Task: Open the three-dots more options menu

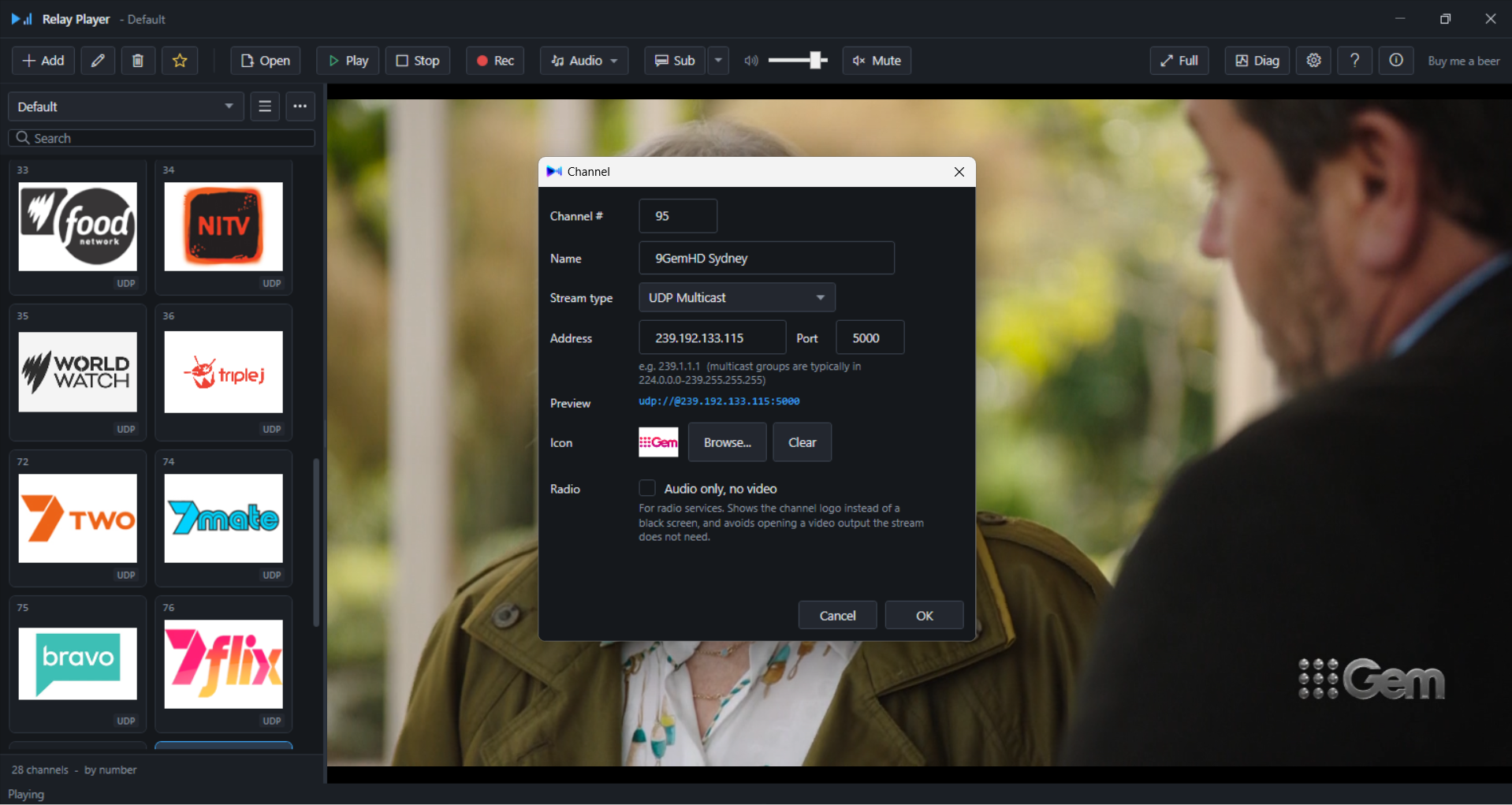Action: (300, 106)
